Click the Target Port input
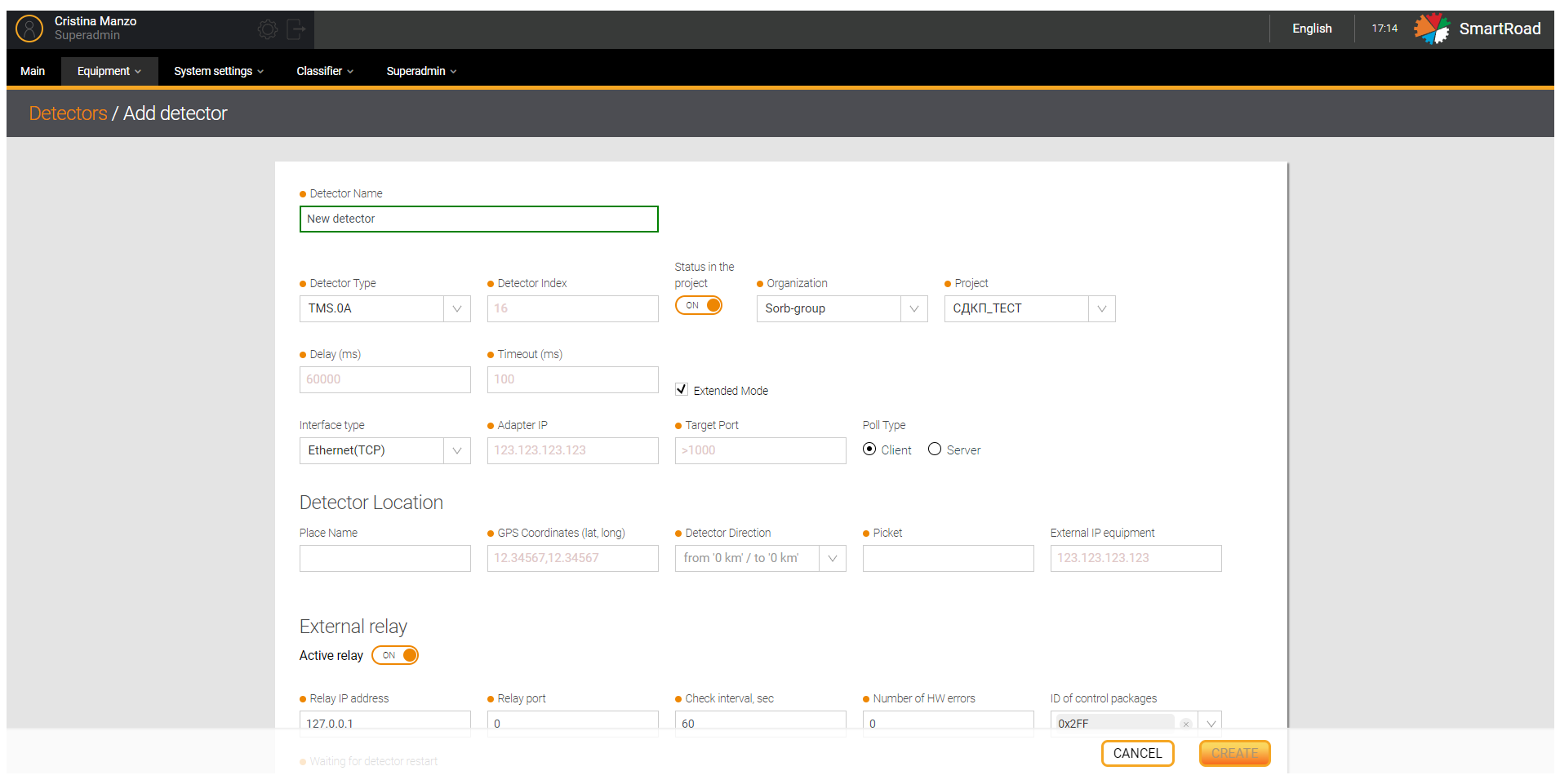Image resolution: width=1560 pixels, height=784 pixels. tap(761, 450)
